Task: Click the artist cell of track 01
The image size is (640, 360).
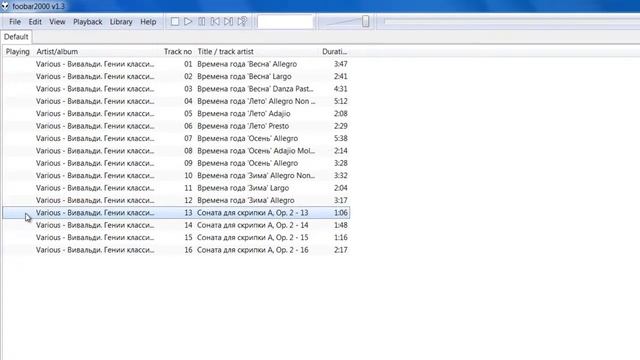Action: point(95,64)
